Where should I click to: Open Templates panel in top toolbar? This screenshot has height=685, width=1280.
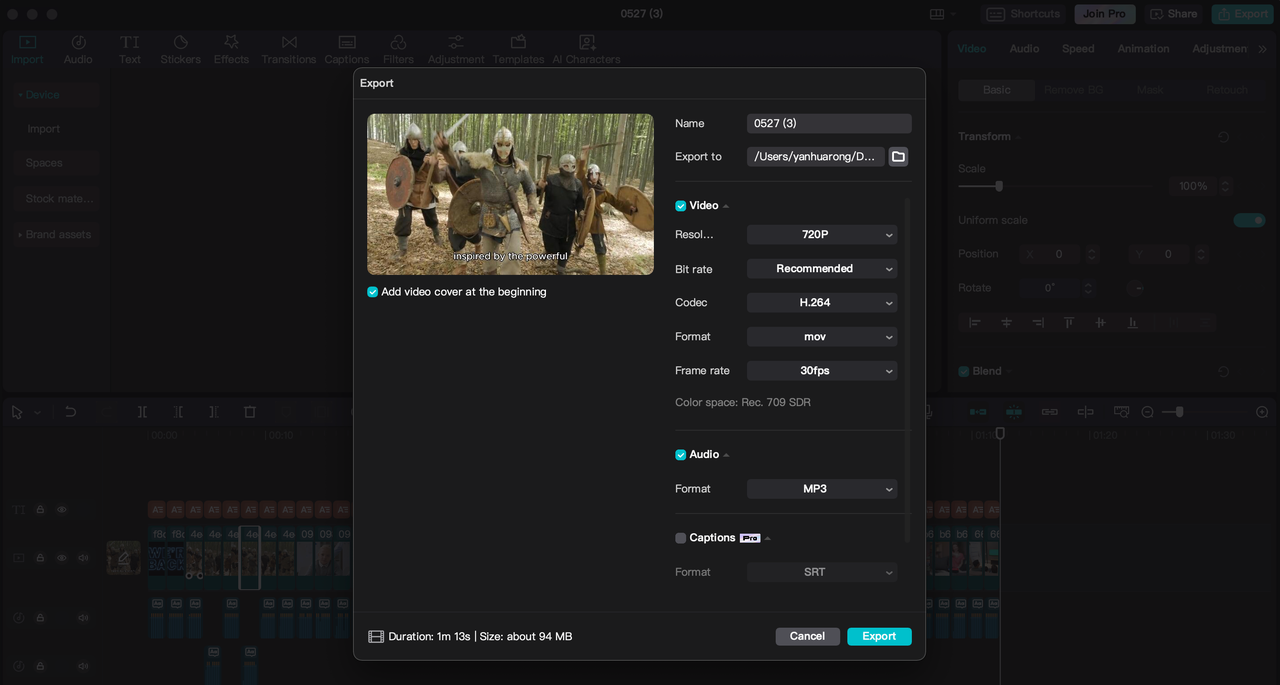point(518,49)
